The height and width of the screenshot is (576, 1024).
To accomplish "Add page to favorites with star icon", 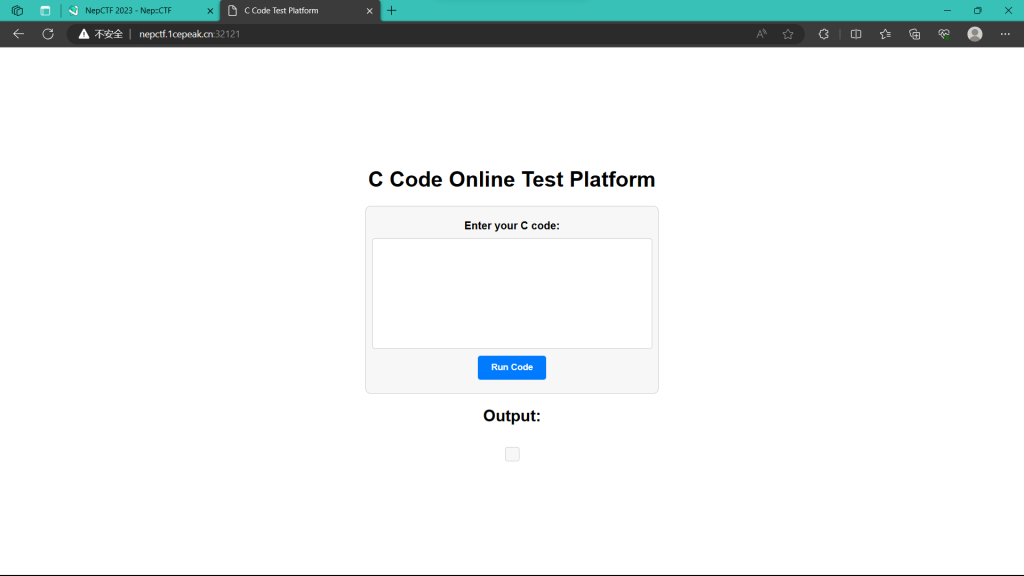I will tap(788, 34).
